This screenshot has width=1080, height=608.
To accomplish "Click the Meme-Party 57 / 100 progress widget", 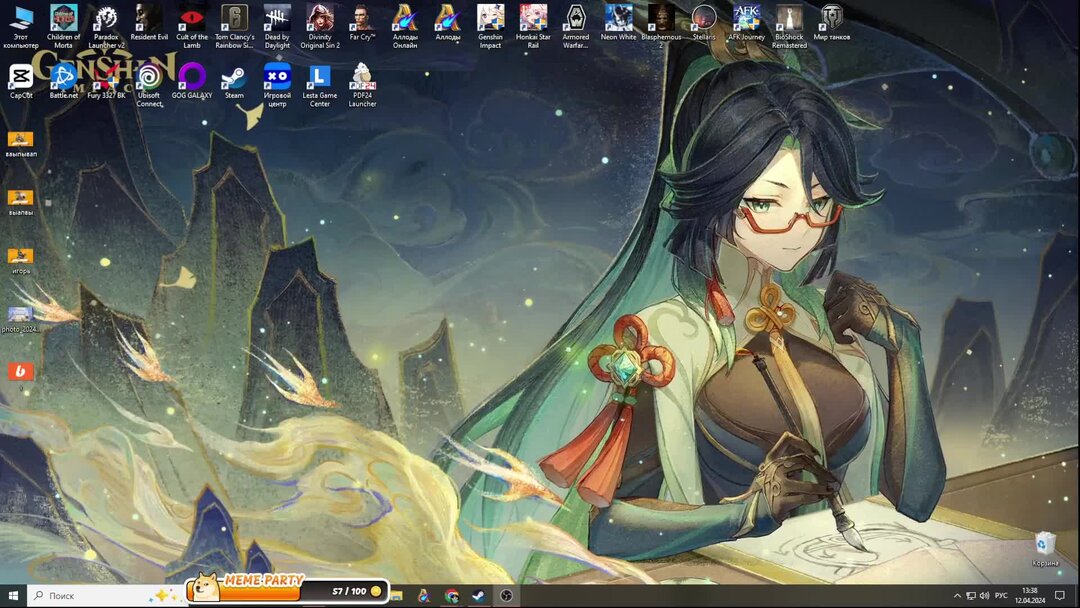I will [287, 588].
